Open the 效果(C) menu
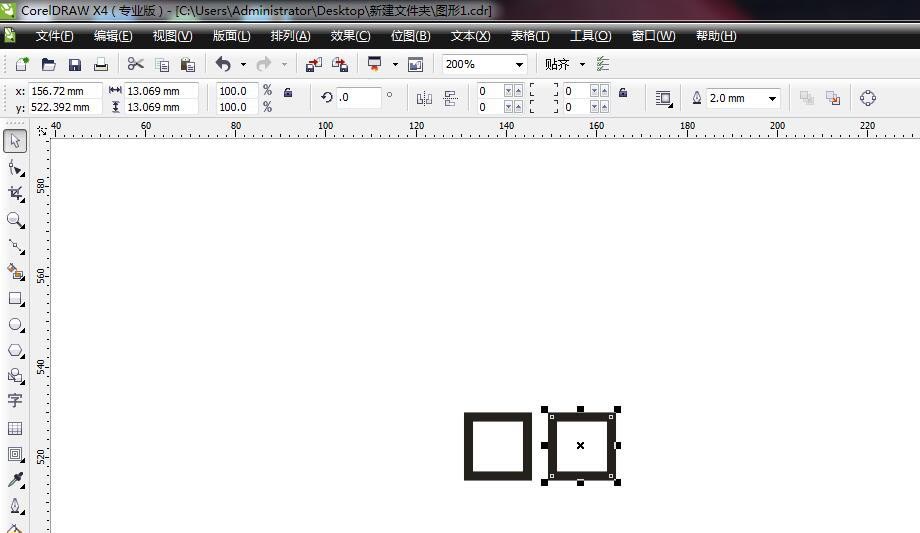 coord(350,36)
